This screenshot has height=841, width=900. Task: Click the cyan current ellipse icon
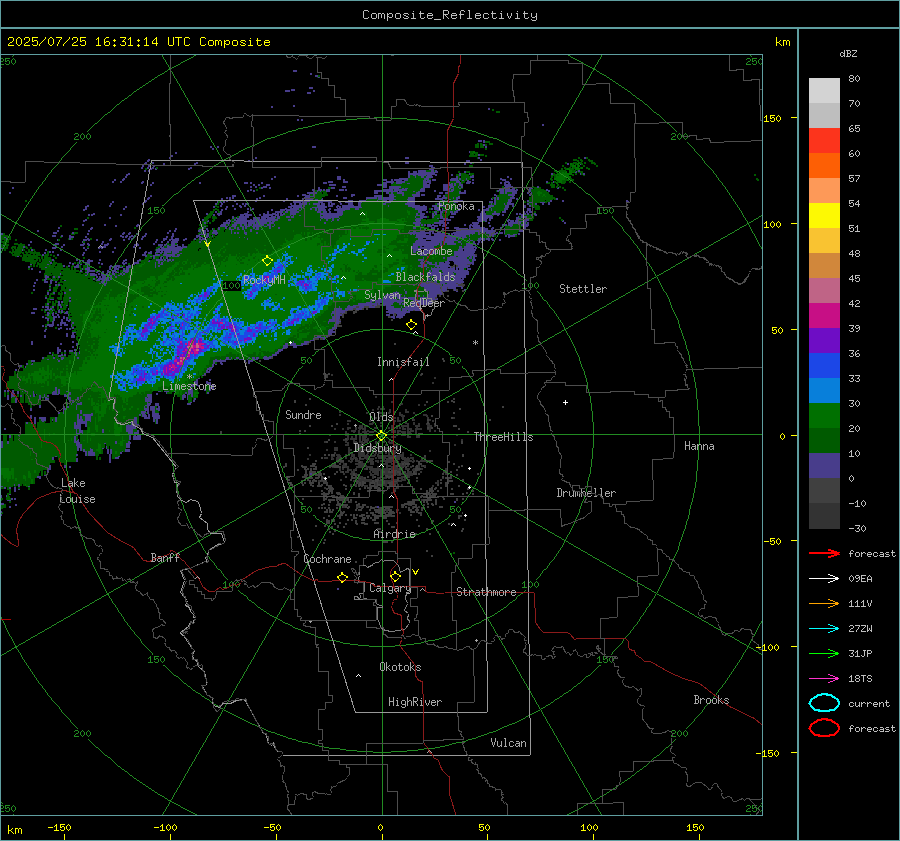[x=824, y=703]
